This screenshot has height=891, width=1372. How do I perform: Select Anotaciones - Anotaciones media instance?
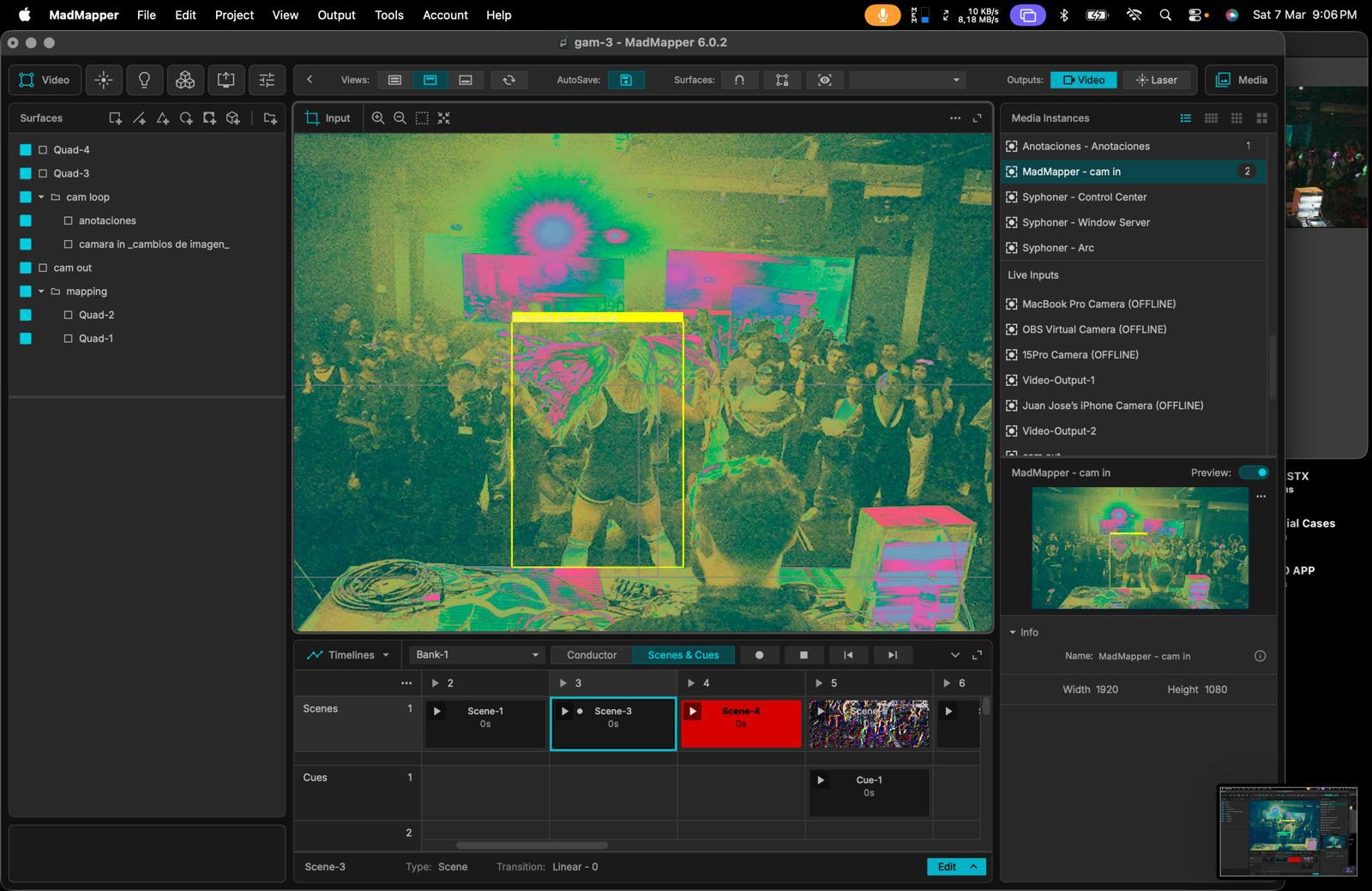(x=1133, y=146)
